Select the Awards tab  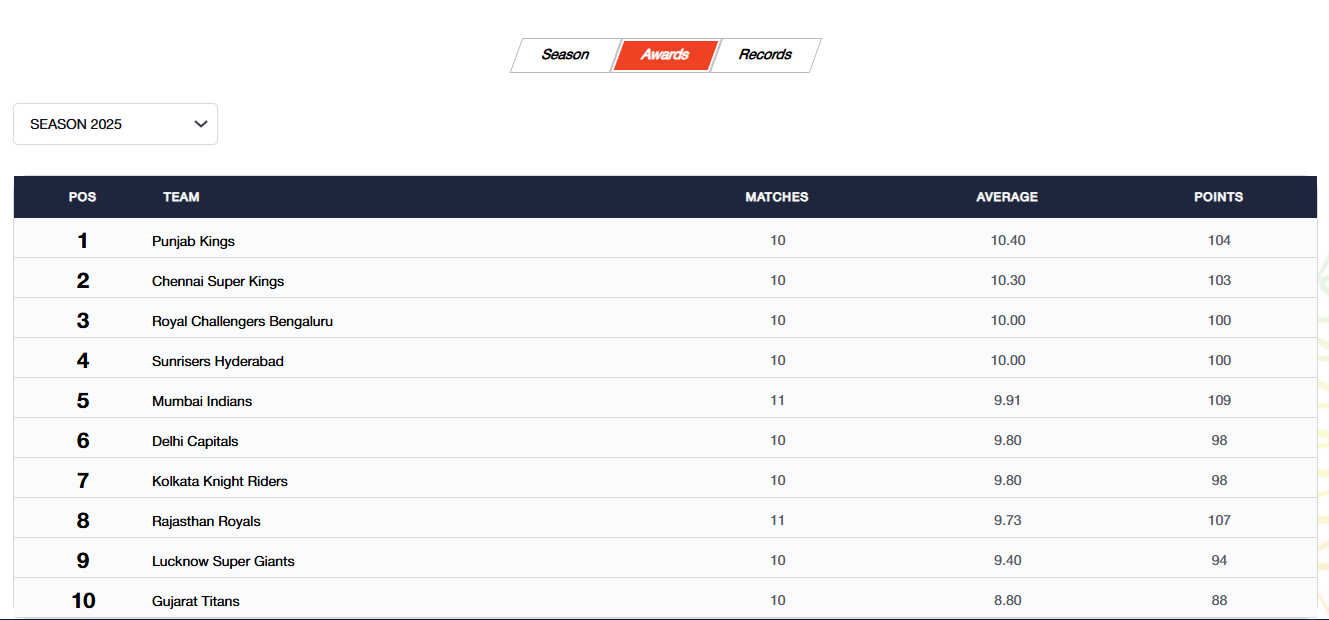click(665, 55)
